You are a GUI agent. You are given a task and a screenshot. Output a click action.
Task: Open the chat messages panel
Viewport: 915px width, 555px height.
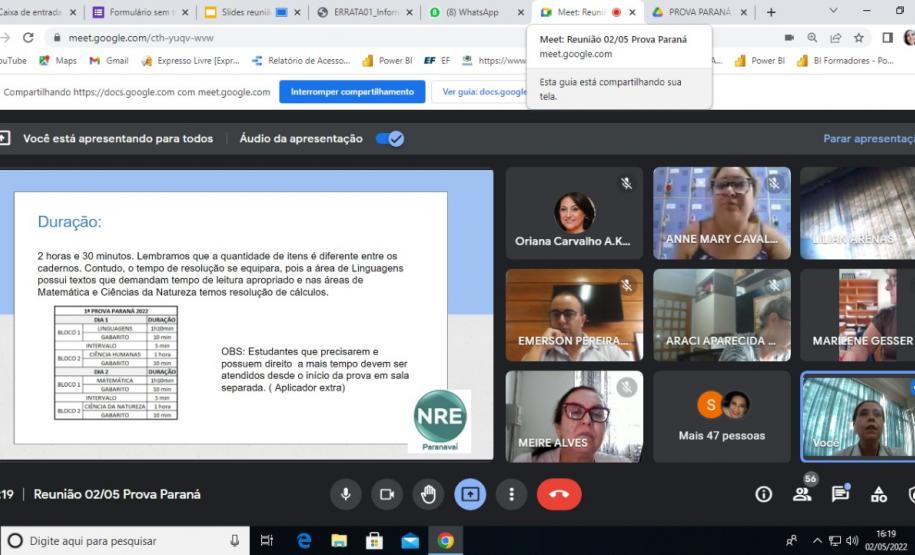(840, 494)
